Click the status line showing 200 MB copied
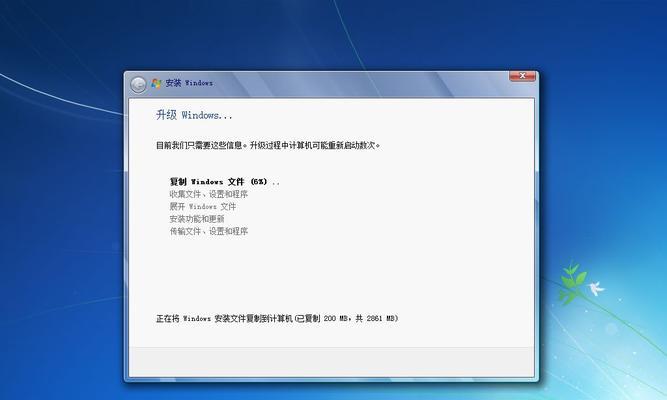Screen dimensions: 667x400 [x=277, y=318]
